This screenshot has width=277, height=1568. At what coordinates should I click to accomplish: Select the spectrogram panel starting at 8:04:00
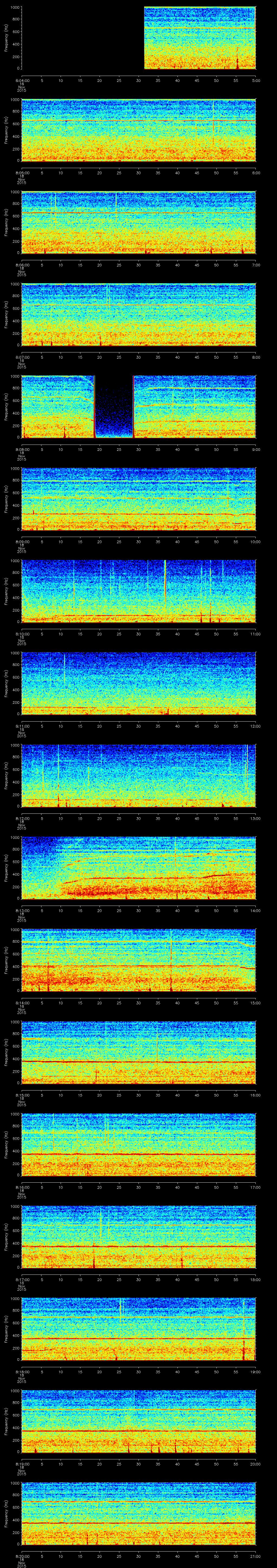point(139,38)
